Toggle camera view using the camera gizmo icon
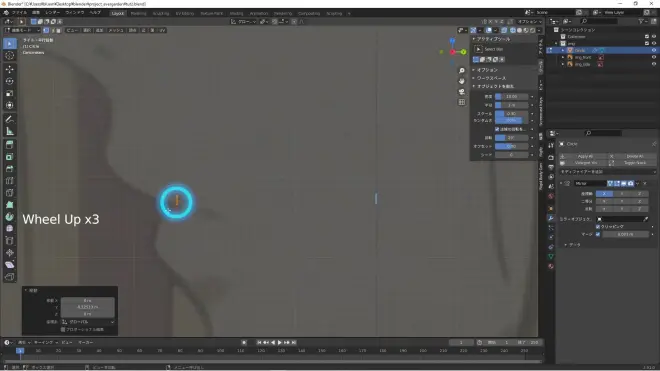This screenshot has width=660, height=371. [x=462, y=91]
